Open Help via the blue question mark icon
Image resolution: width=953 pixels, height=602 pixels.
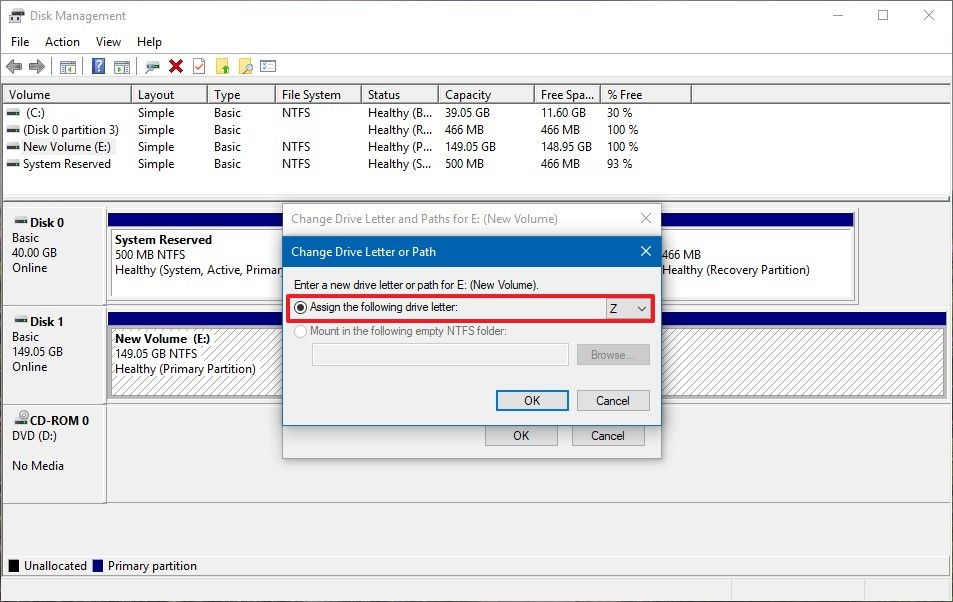point(99,66)
